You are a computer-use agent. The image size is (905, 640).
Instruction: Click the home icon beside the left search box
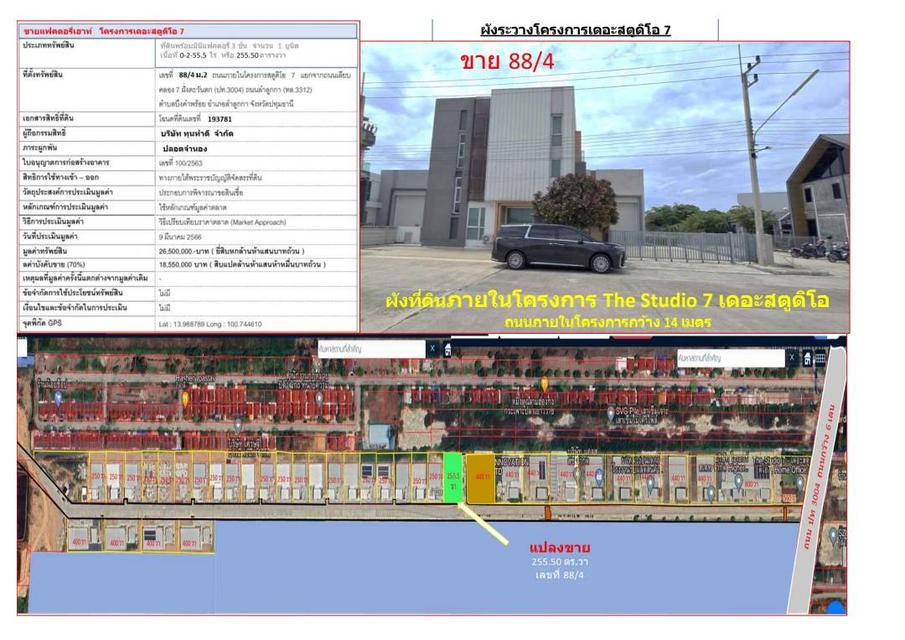(x=447, y=349)
